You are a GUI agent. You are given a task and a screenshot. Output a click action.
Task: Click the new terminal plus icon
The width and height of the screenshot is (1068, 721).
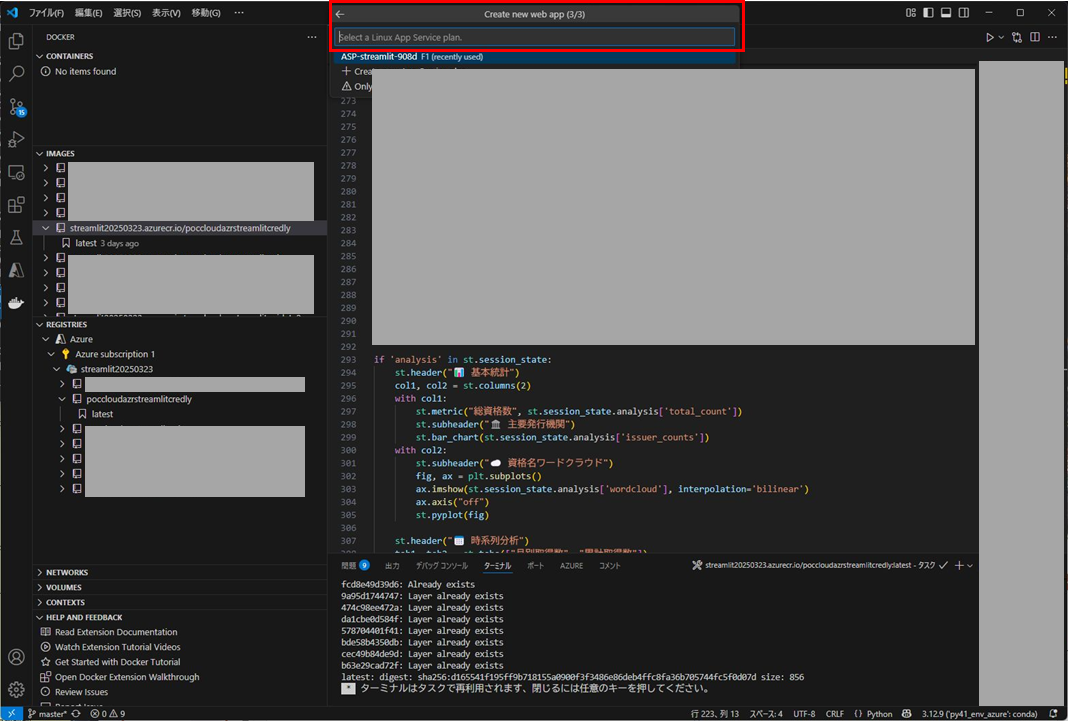959,565
